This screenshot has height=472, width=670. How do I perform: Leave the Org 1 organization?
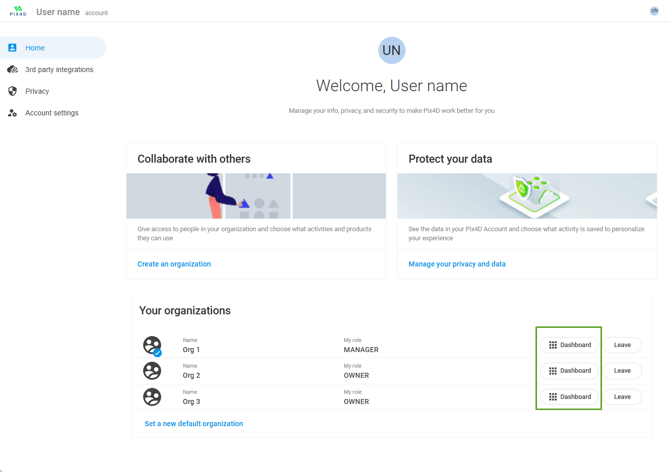[x=622, y=345]
